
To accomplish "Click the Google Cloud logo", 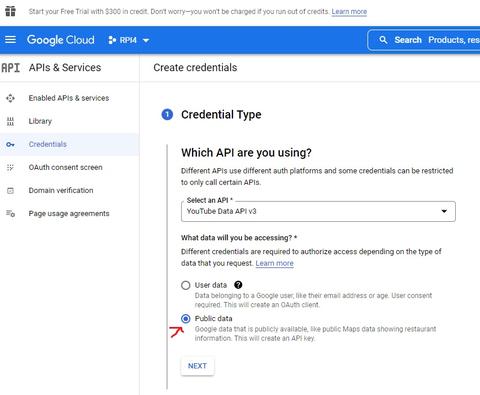I will [x=61, y=40].
